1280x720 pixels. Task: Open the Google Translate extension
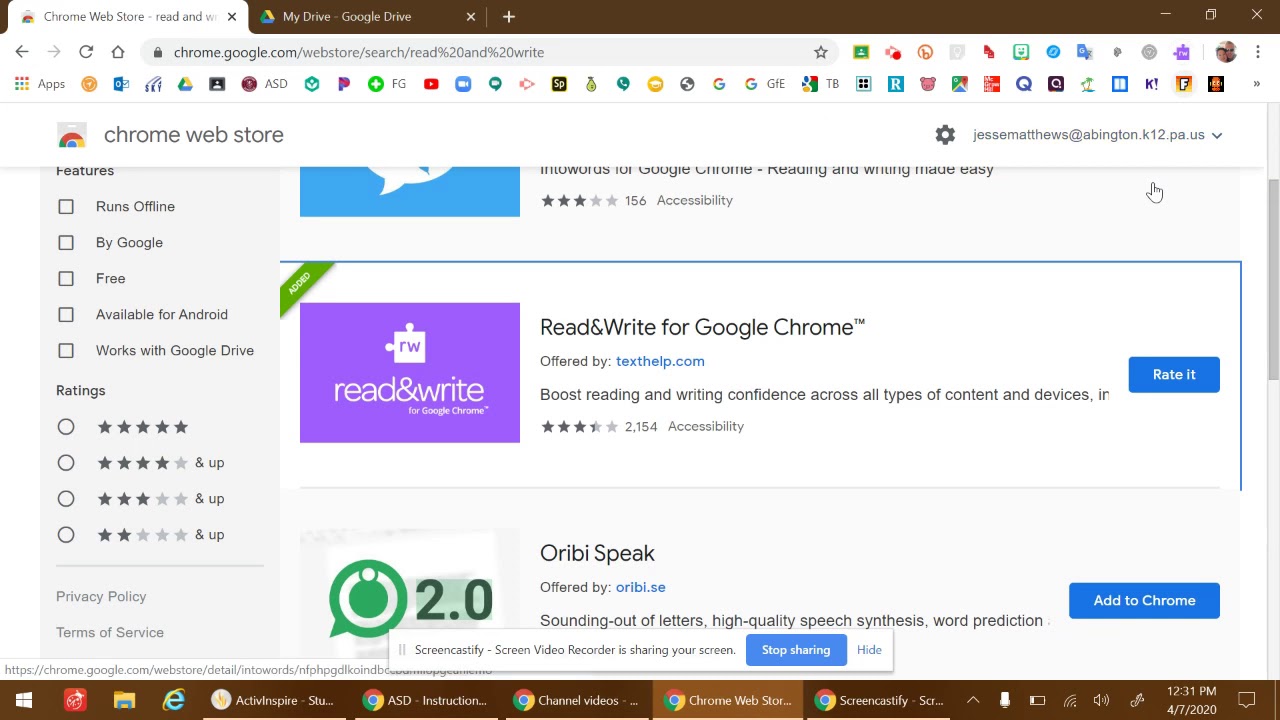coord(1085,52)
